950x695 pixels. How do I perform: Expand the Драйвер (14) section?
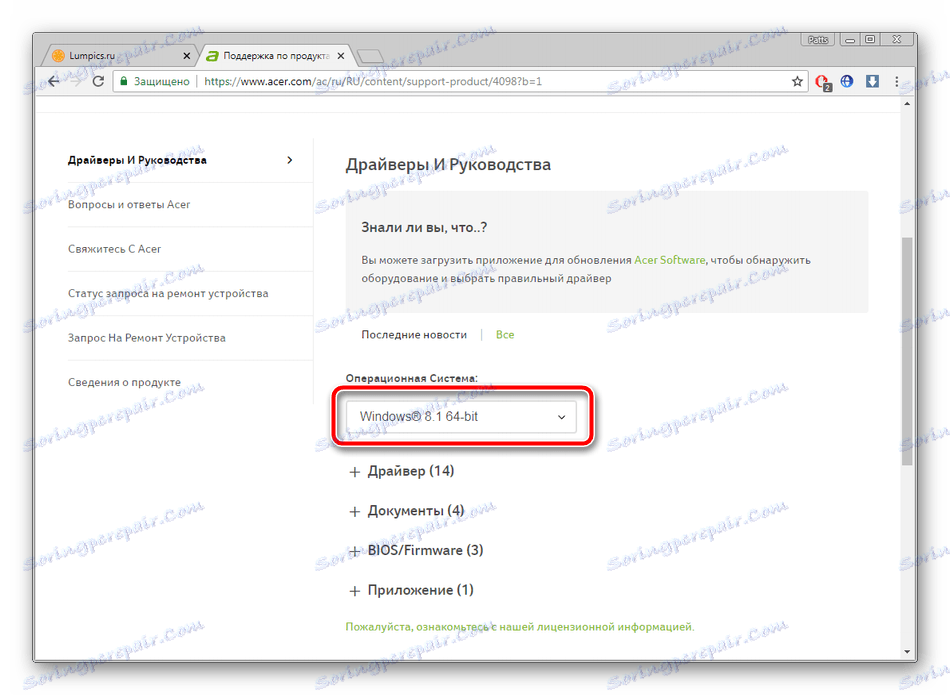pos(402,471)
